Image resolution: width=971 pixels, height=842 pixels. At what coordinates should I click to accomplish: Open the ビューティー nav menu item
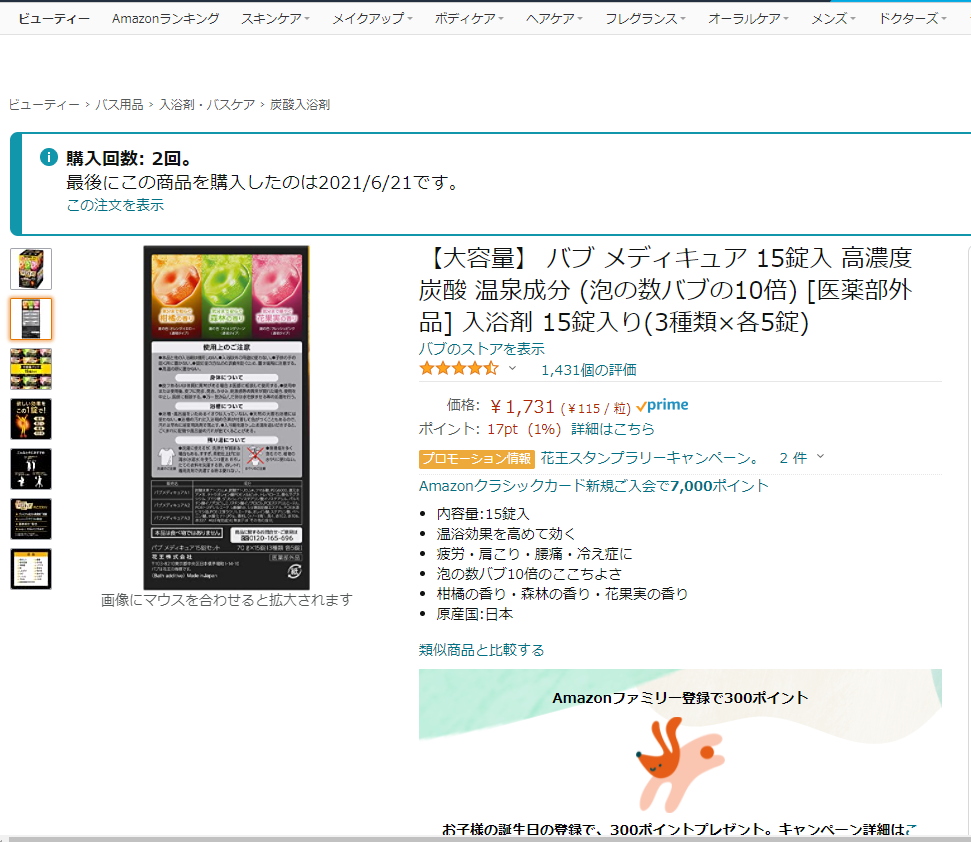[54, 19]
